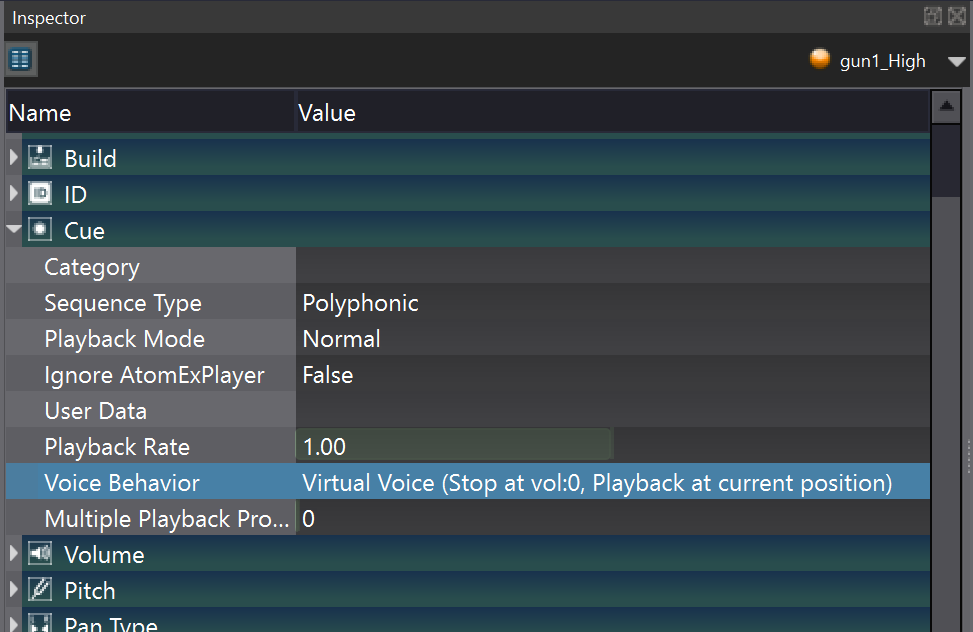Click the Pitch section icon
Image resolution: width=973 pixels, height=632 pixels.
40,590
